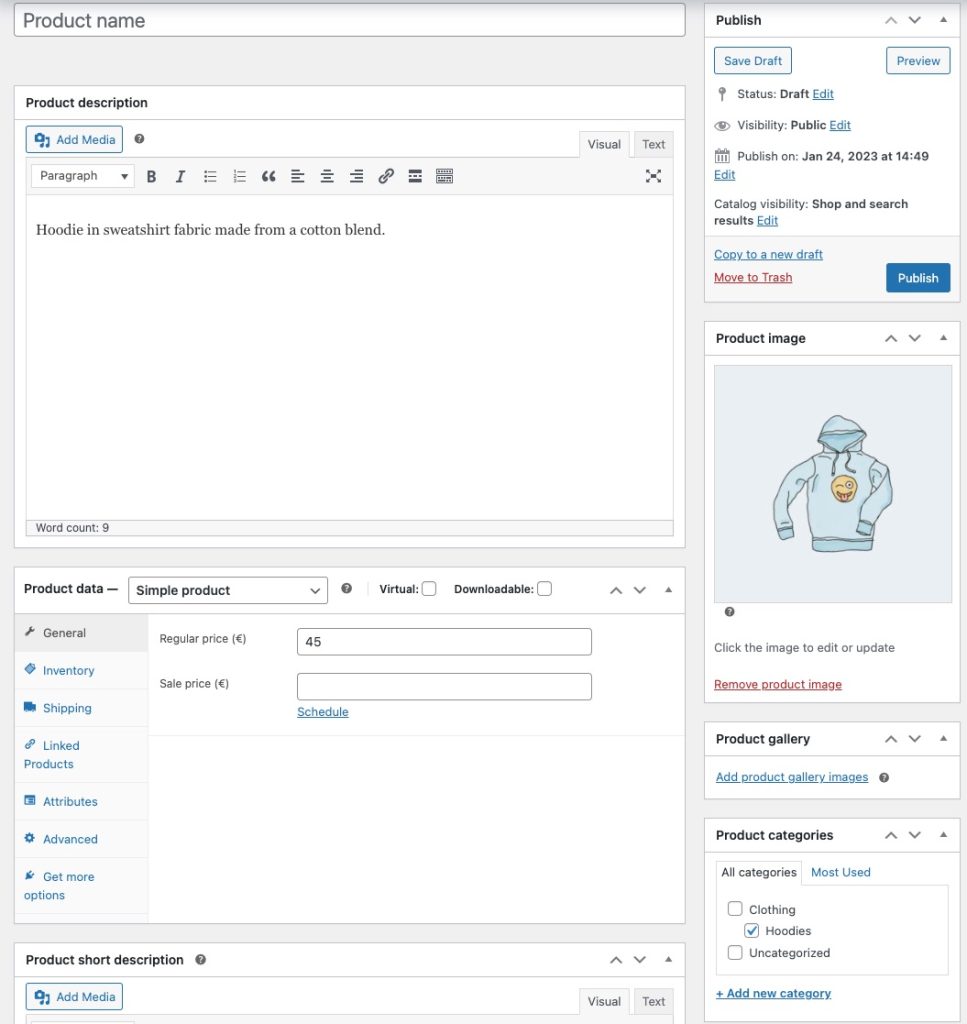Screen dimensions: 967x1024
Task: Center align description text
Action: tap(327, 176)
